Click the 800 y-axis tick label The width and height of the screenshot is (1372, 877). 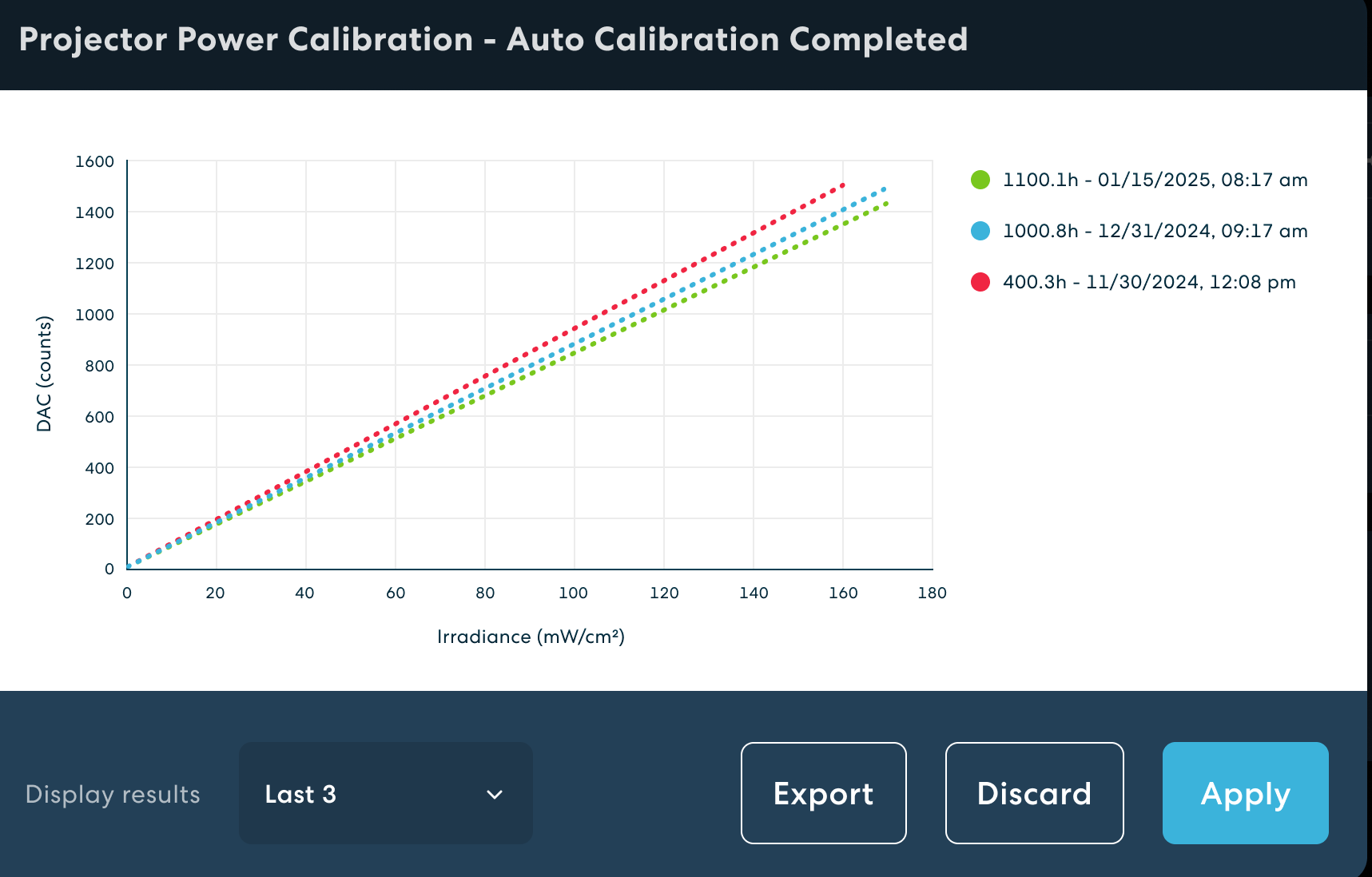(x=99, y=366)
